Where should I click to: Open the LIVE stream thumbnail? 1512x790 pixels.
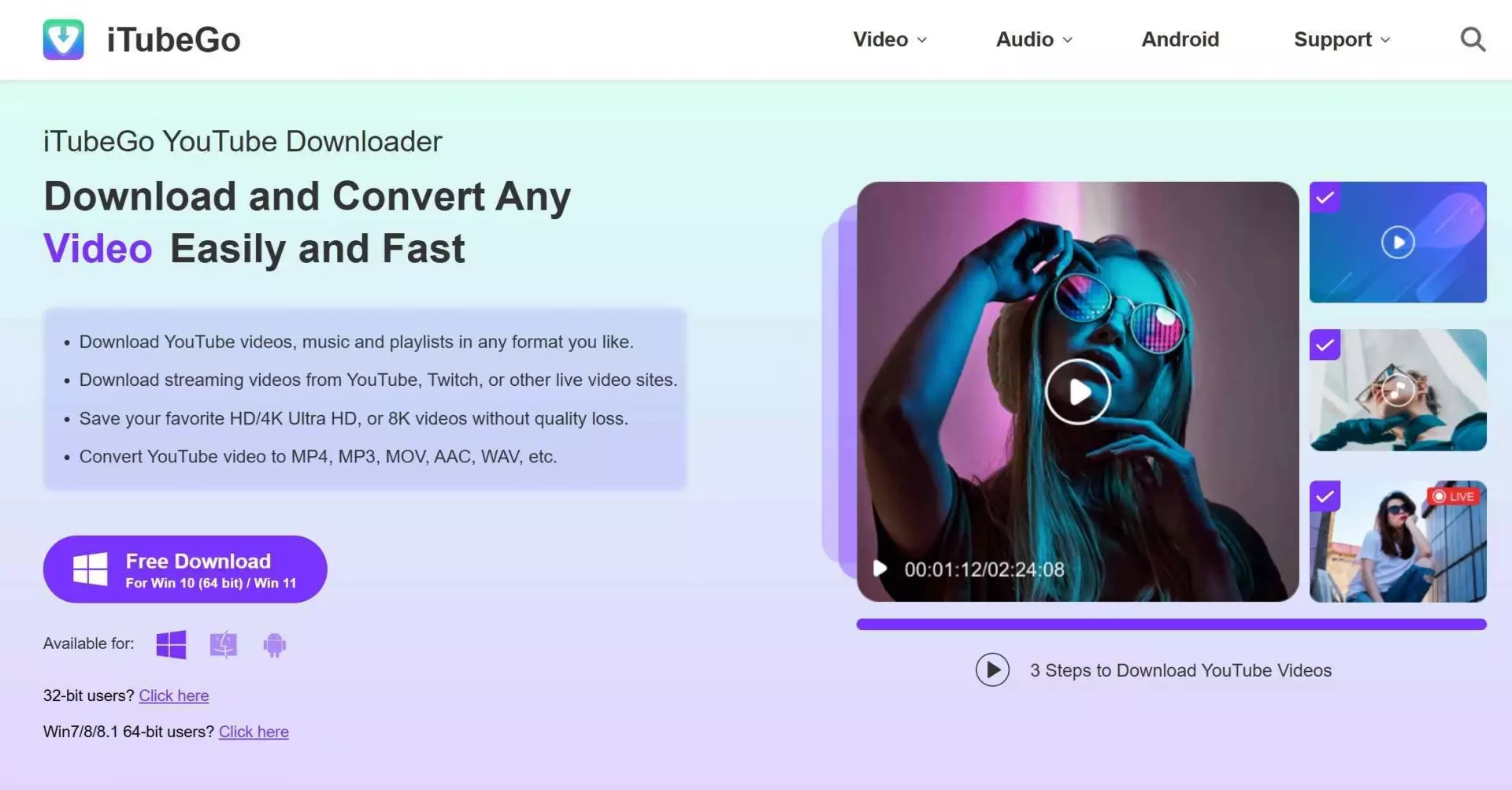1398,542
